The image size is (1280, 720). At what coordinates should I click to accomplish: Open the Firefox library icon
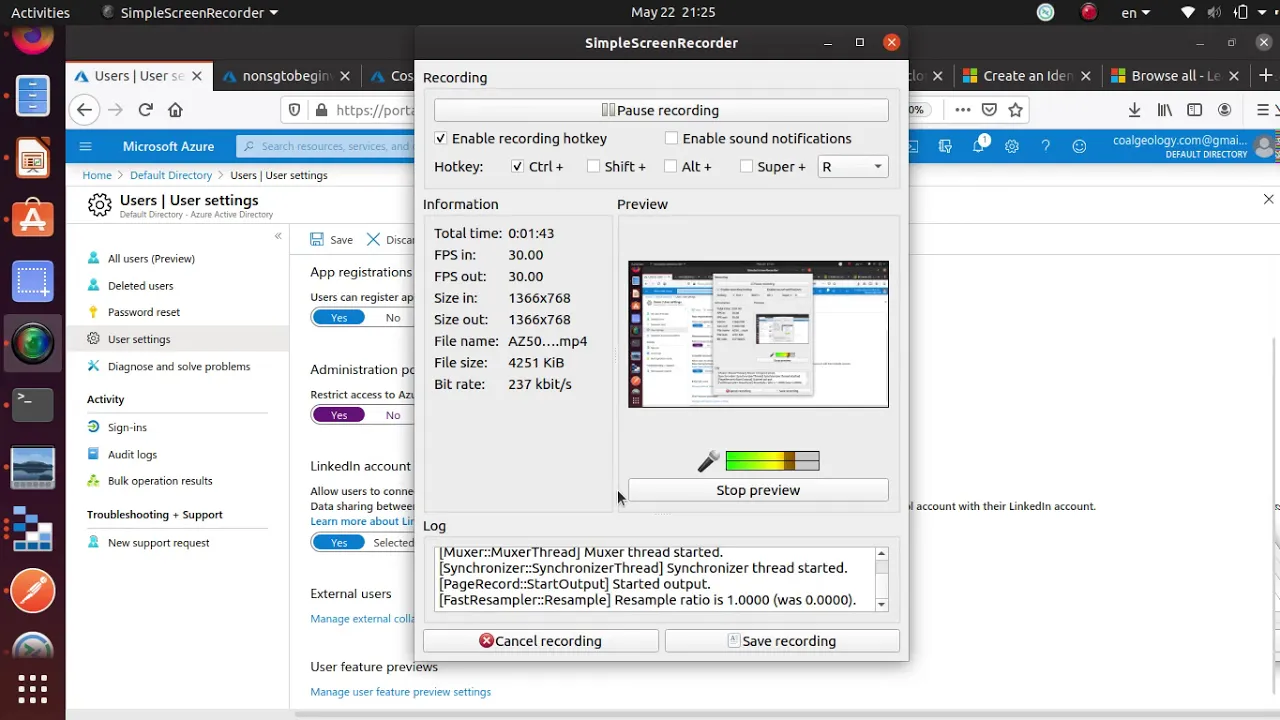point(1165,110)
